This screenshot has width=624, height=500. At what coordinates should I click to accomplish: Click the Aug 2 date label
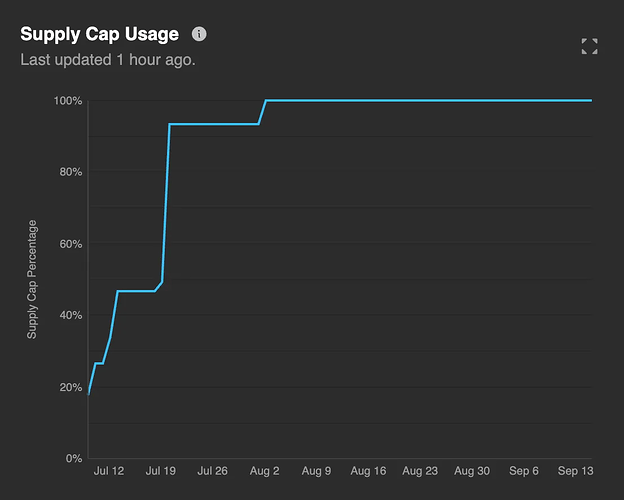point(264,470)
